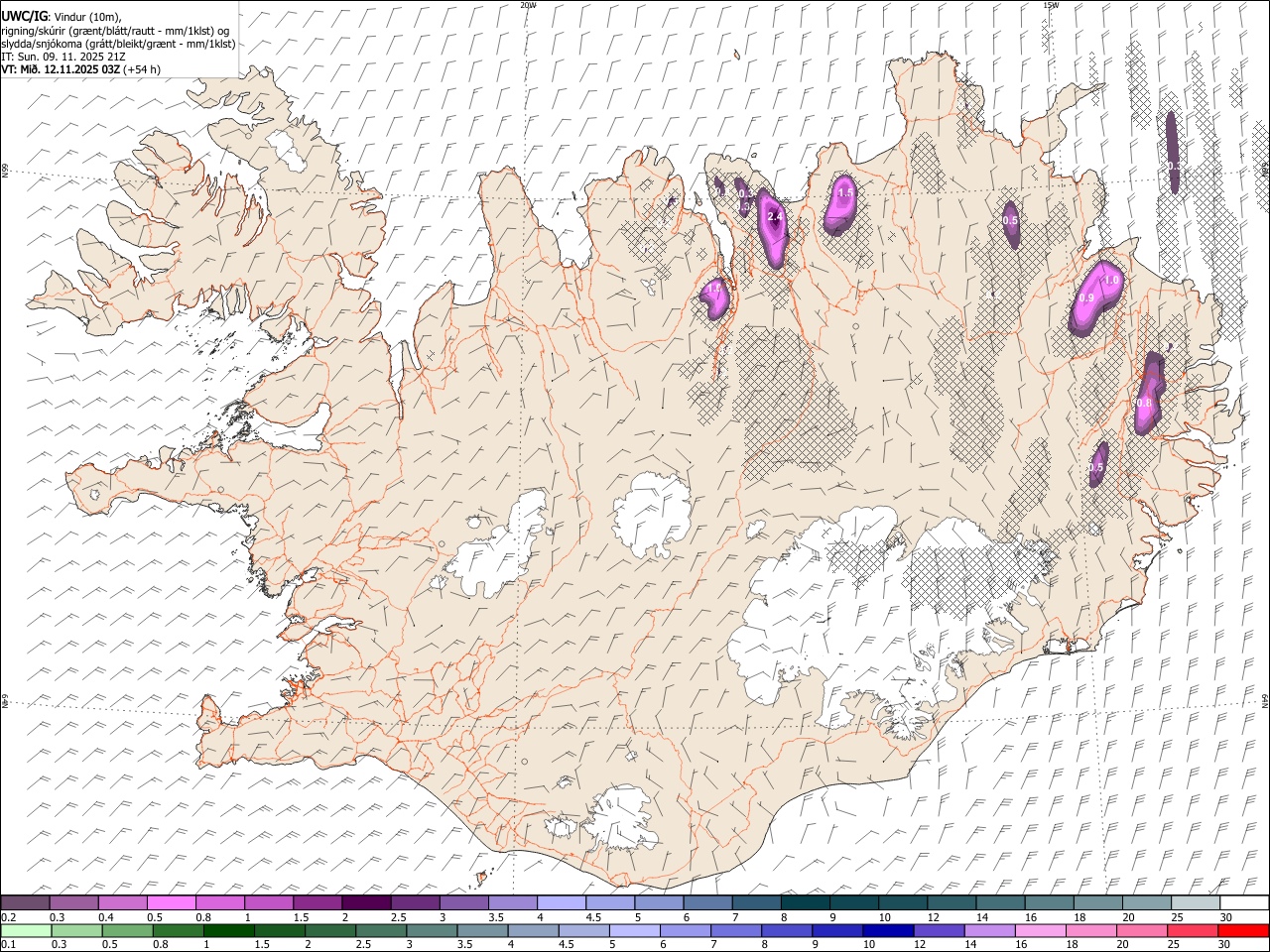Image resolution: width=1270 pixels, height=952 pixels.
Task: Pick the bright pink snow swatch between 0.5 and 0.8
Action: pos(171,902)
